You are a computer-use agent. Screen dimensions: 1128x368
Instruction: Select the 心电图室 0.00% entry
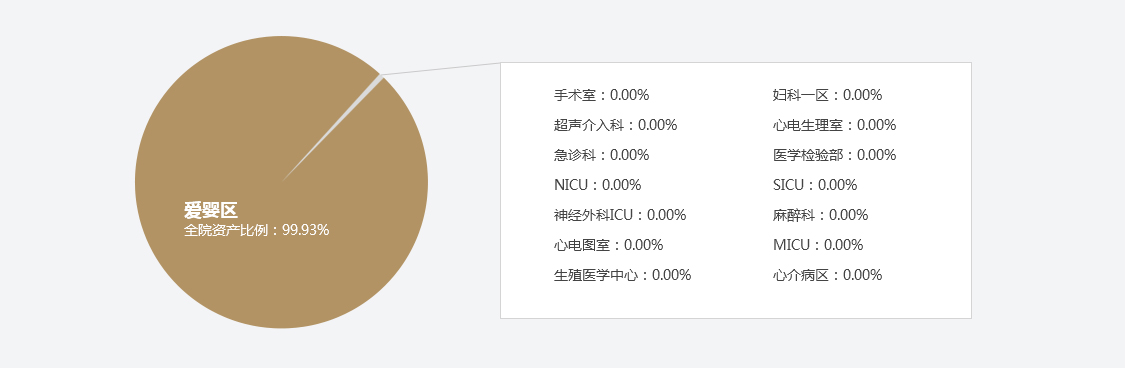coord(609,245)
